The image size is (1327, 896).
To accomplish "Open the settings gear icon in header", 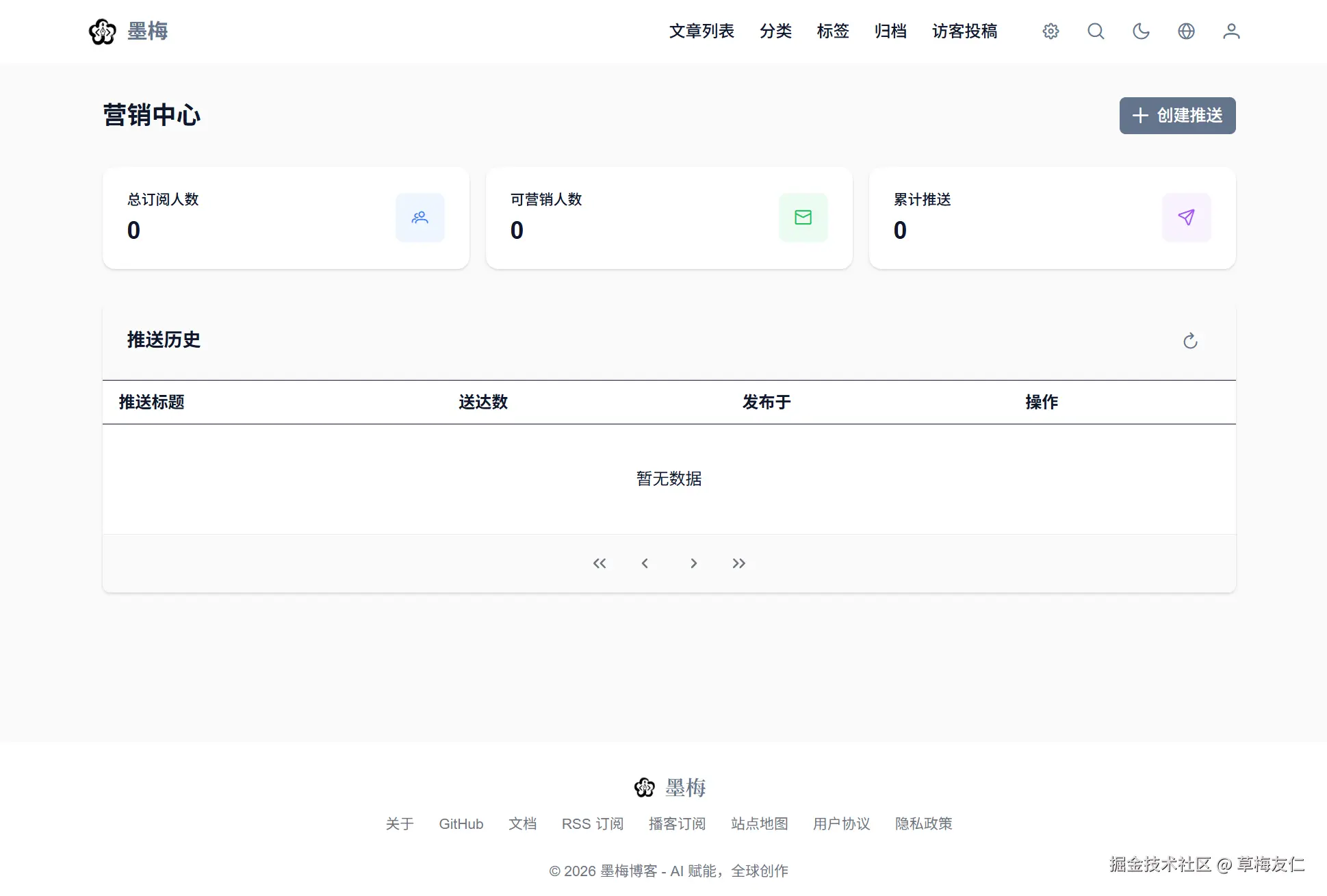I will (1051, 31).
